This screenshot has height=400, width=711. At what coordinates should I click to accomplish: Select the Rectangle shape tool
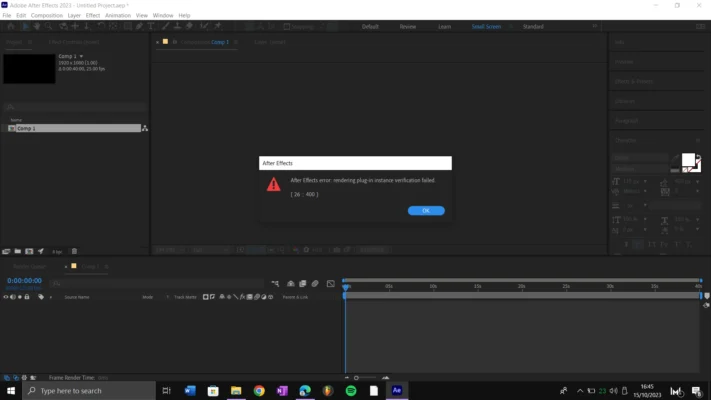tap(128, 26)
